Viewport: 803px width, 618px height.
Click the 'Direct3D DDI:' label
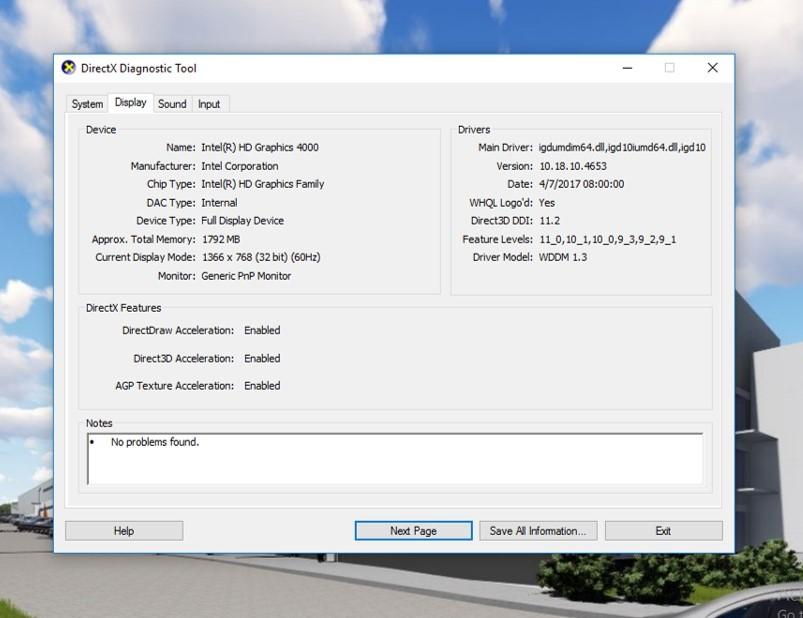coord(502,221)
